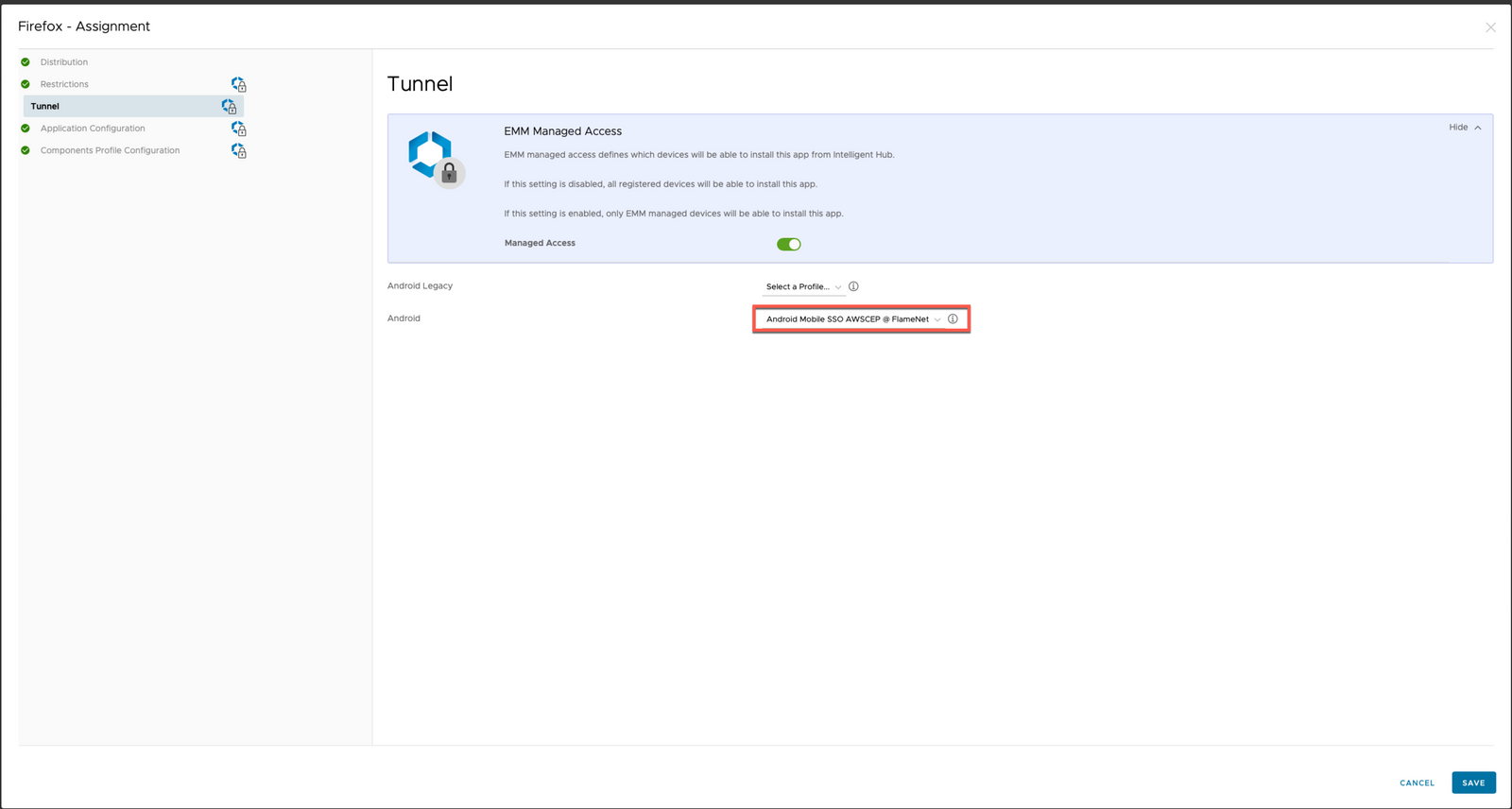
Task: Click 'If this setting is disabled' description line
Action: pyautogui.click(x=661, y=184)
